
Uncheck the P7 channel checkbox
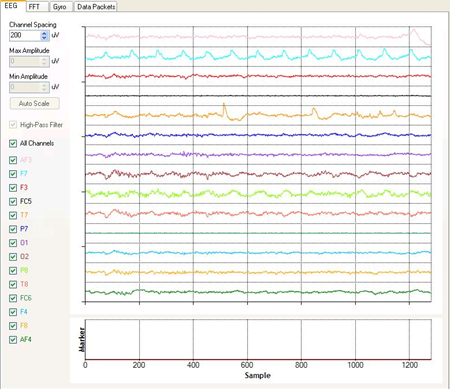tap(13, 229)
